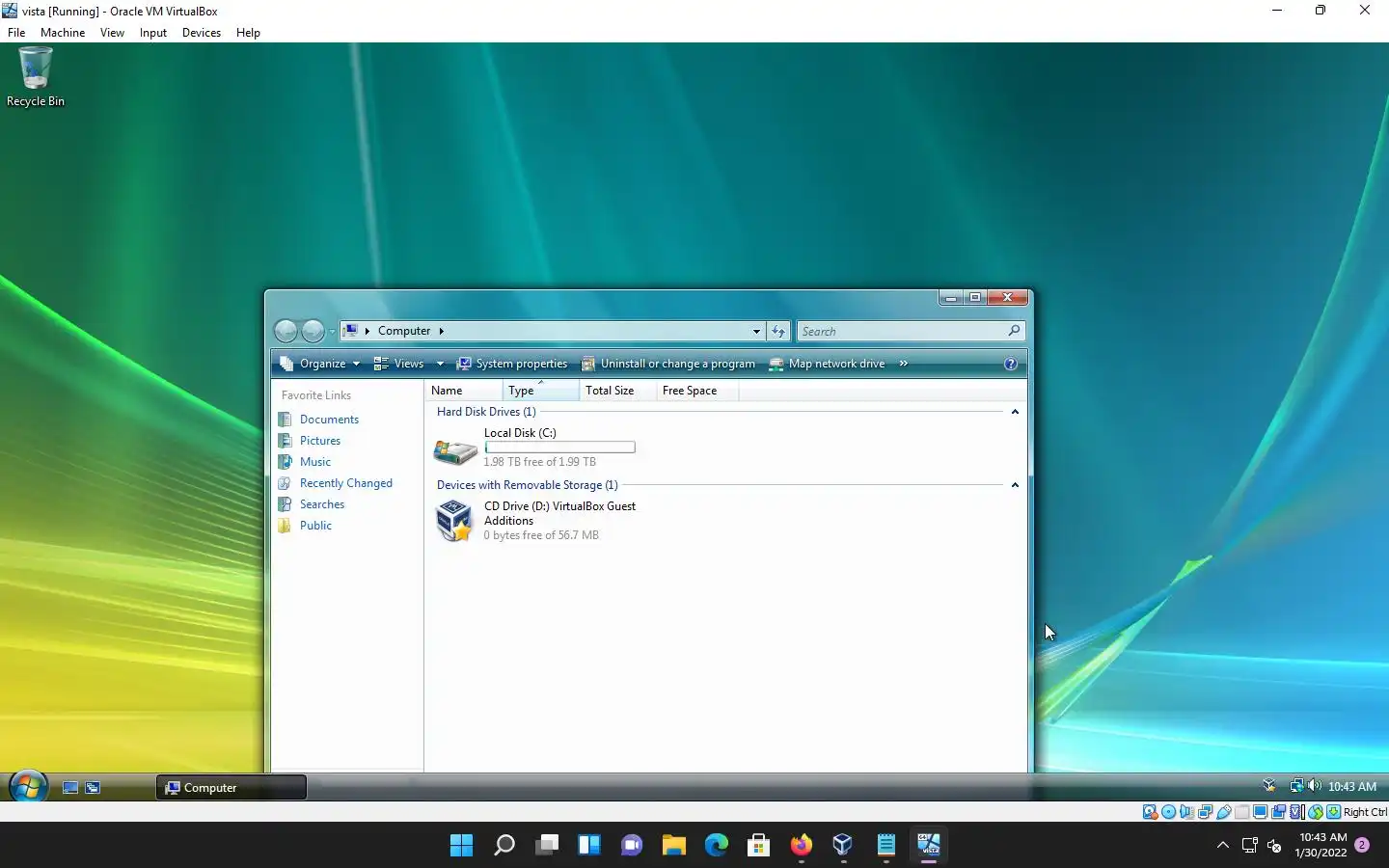This screenshot has width=1389, height=868.
Task: Open the Recycle Bin on the Vista desktop
Action: (35, 77)
